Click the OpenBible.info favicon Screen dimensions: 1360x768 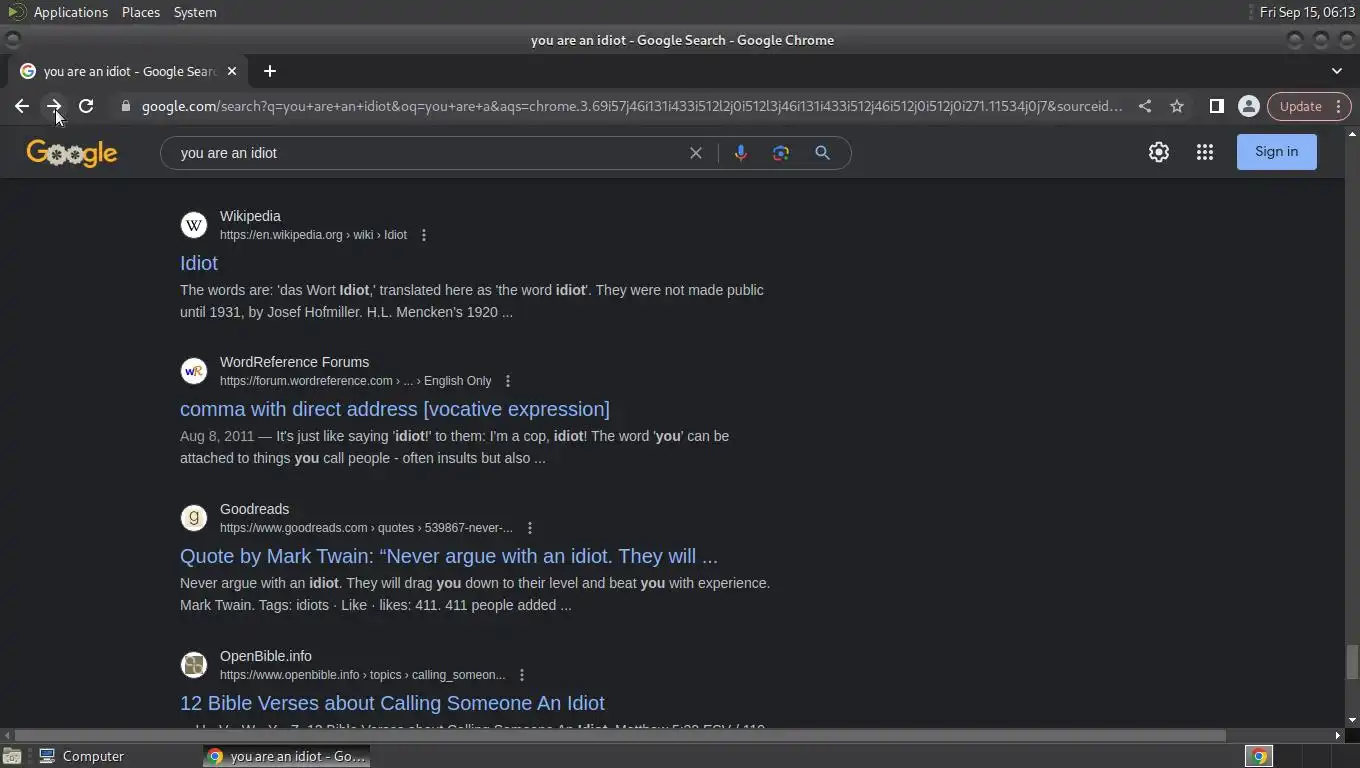pyautogui.click(x=194, y=665)
